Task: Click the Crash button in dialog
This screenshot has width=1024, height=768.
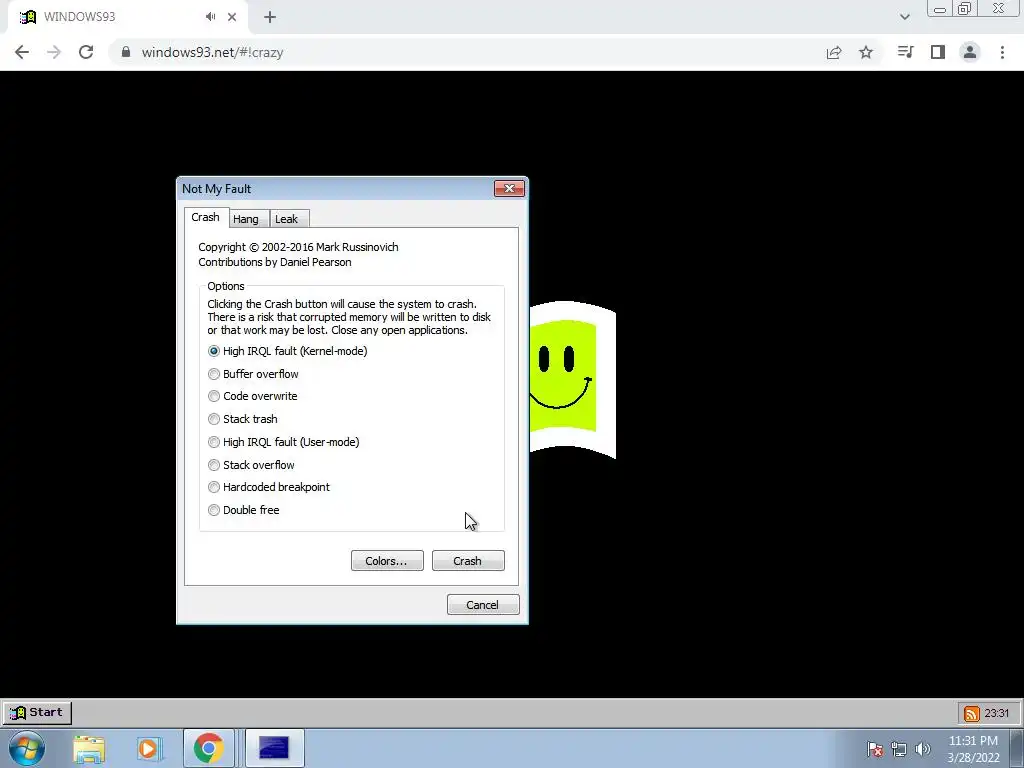Action: click(468, 561)
